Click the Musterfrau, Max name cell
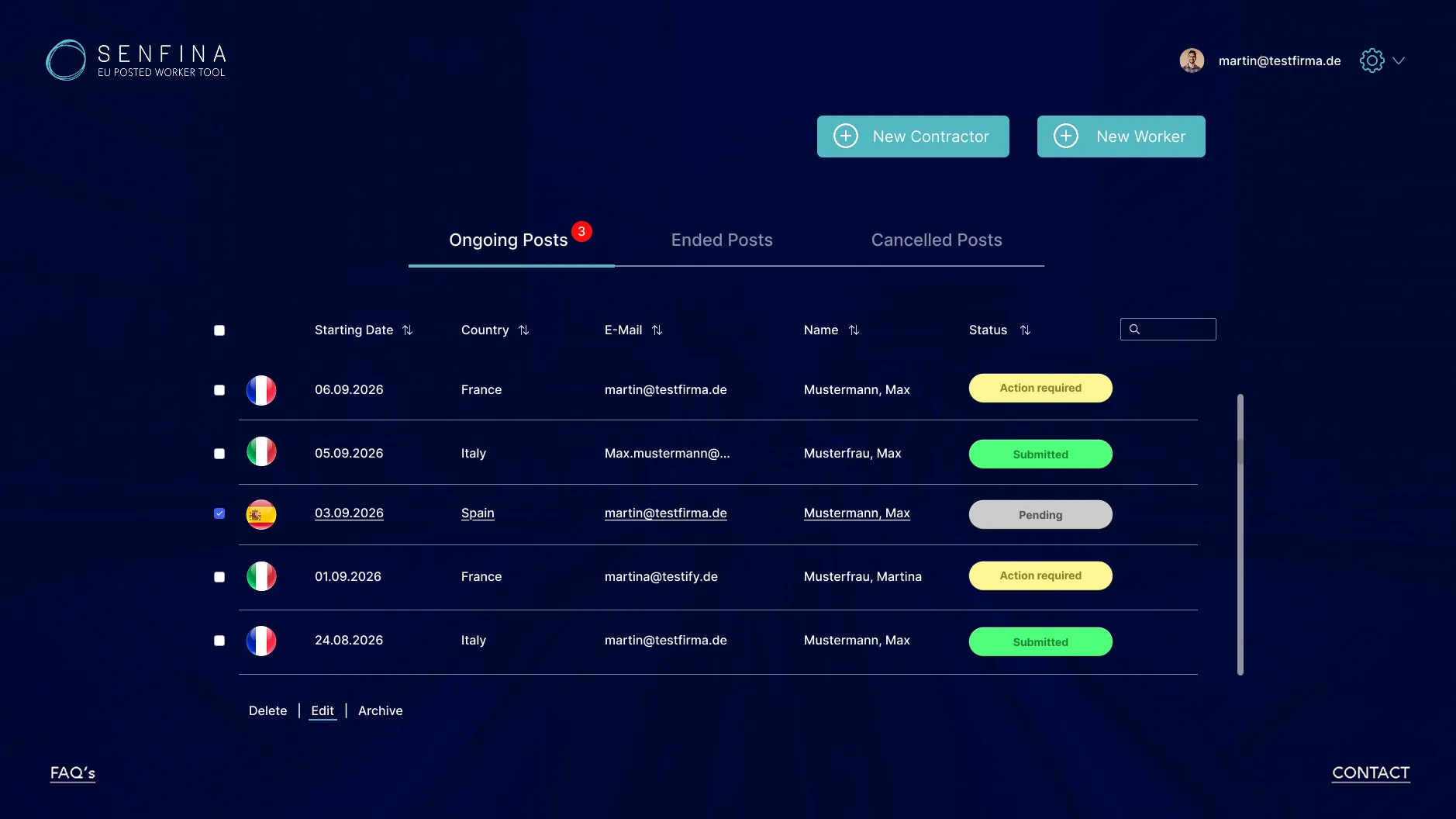This screenshot has width=1456, height=819. (852, 454)
